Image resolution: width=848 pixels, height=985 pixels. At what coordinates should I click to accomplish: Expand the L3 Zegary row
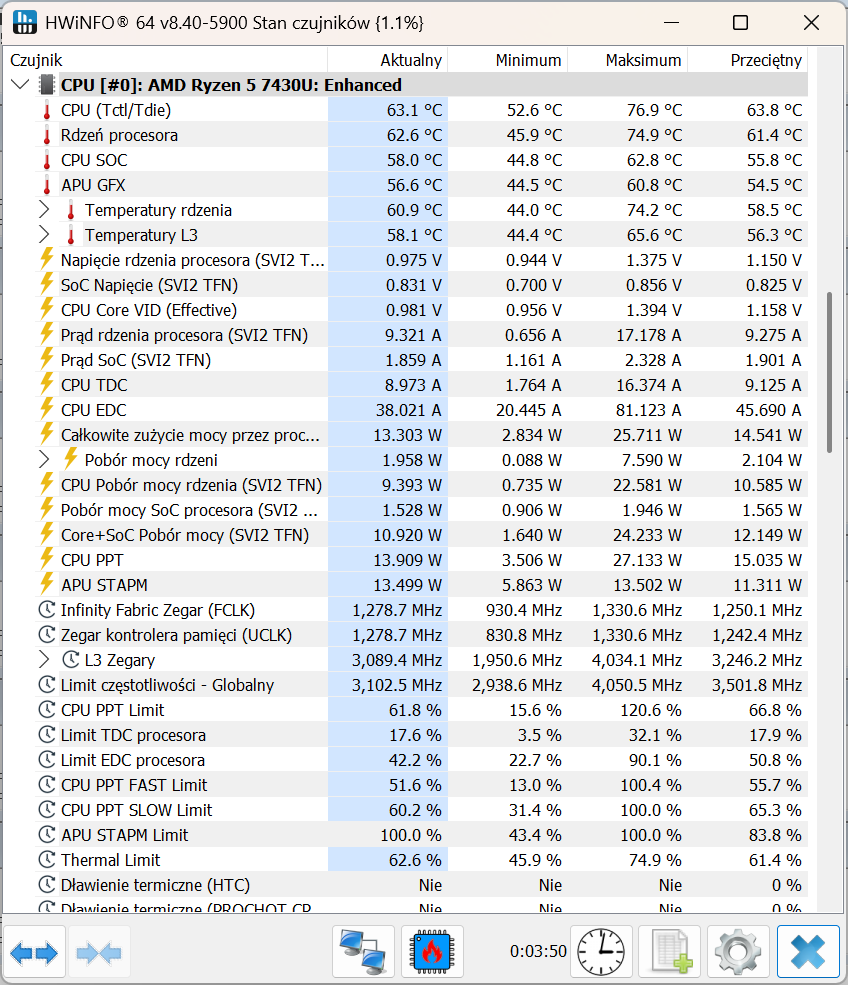43,660
